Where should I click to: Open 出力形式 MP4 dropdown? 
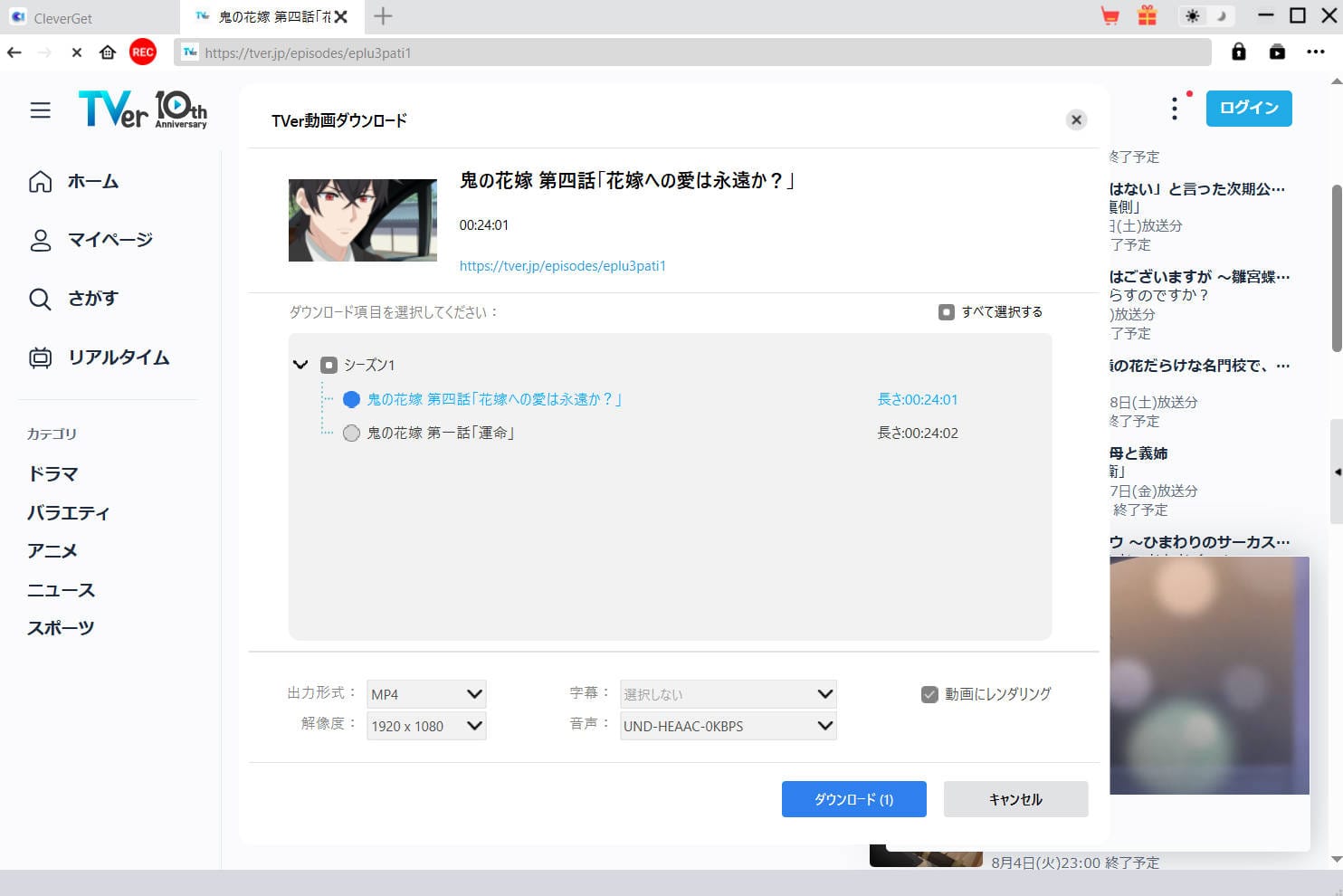[x=426, y=694]
